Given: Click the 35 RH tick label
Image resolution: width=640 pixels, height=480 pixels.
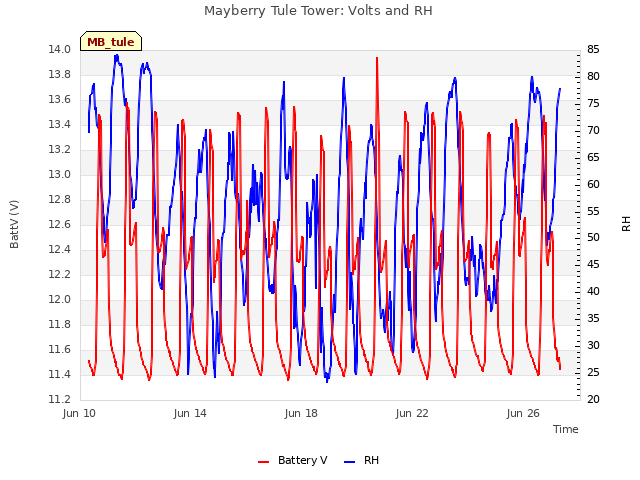Looking at the screenshot, I should tap(593, 318).
